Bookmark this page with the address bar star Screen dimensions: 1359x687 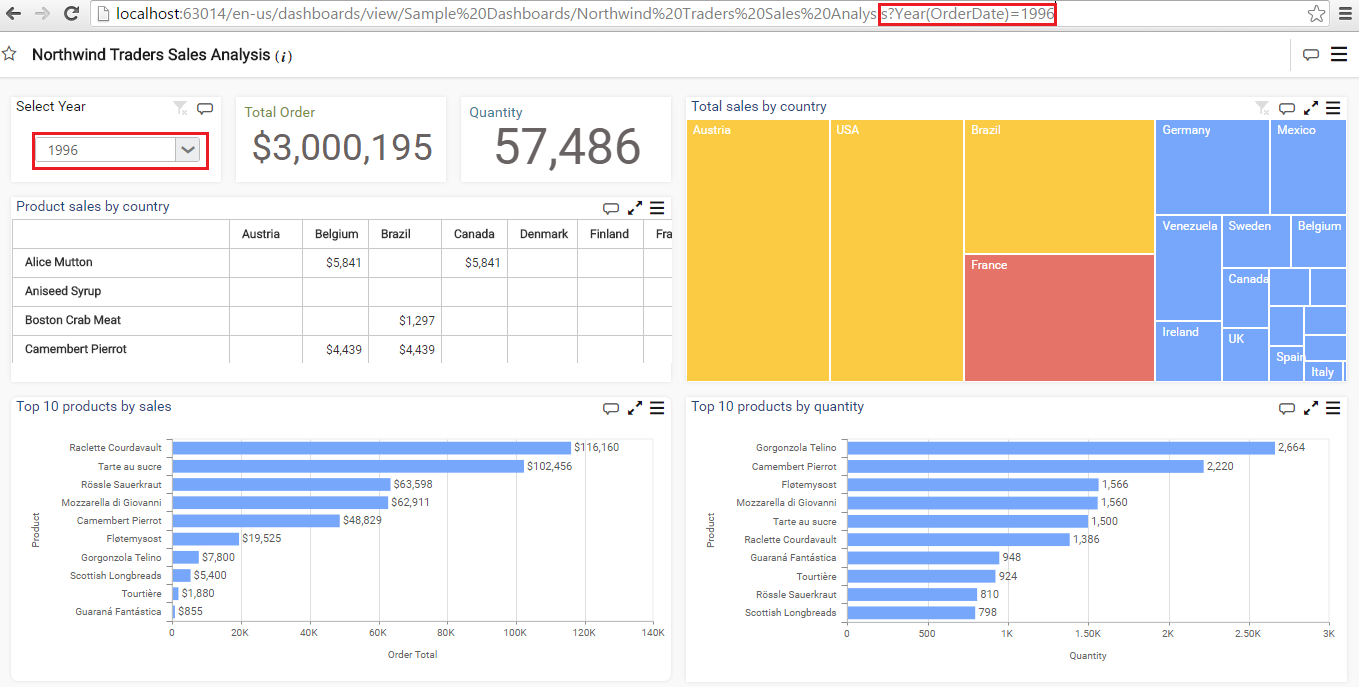click(x=1317, y=14)
